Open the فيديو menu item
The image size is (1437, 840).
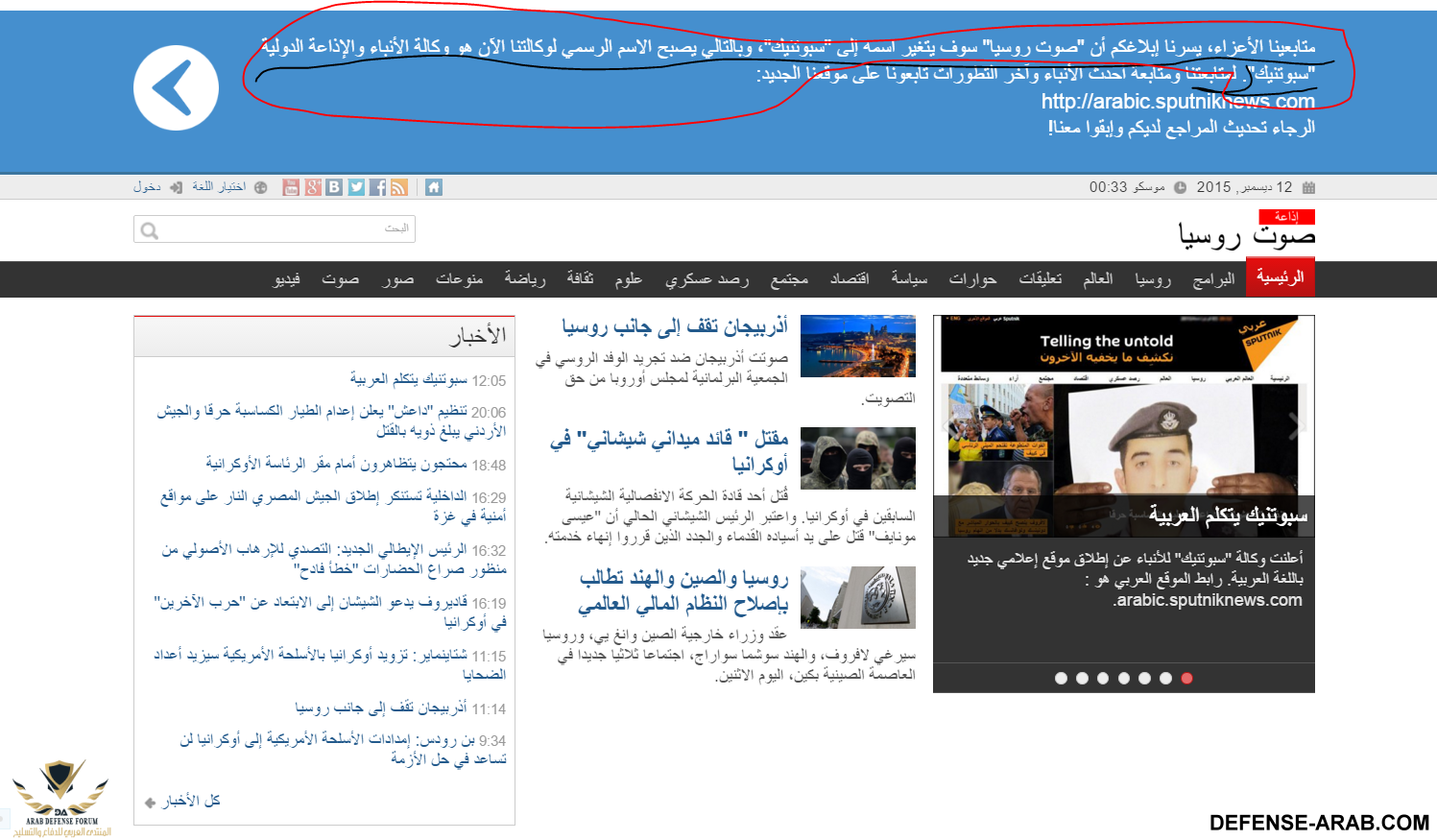pos(287,278)
